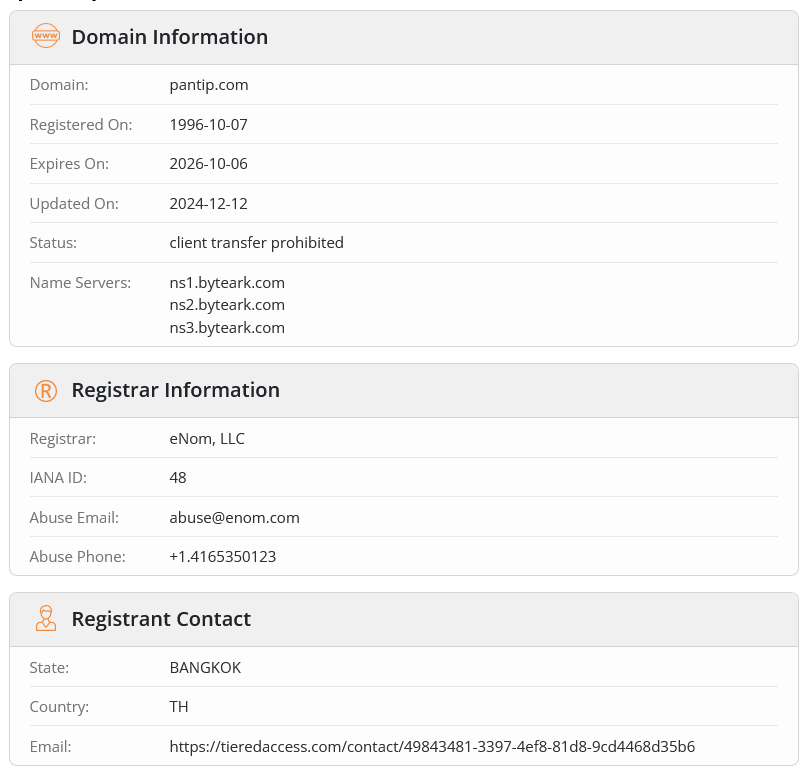Image resolution: width=807 pixels, height=767 pixels.
Task: Click the abuse@enom.com email address
Action: (234, 517)
